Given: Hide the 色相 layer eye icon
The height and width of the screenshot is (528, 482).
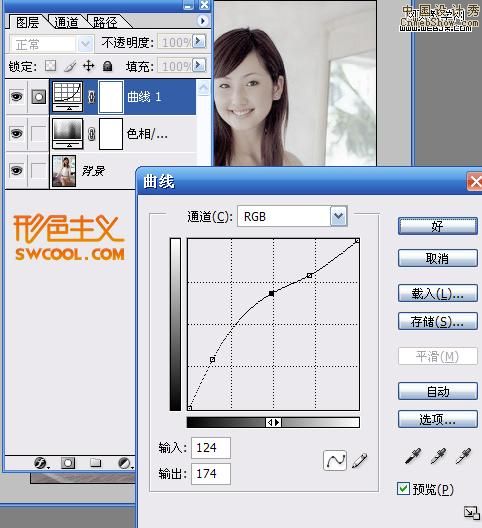Looking at the screenshot, I should [x=17, y=134].
